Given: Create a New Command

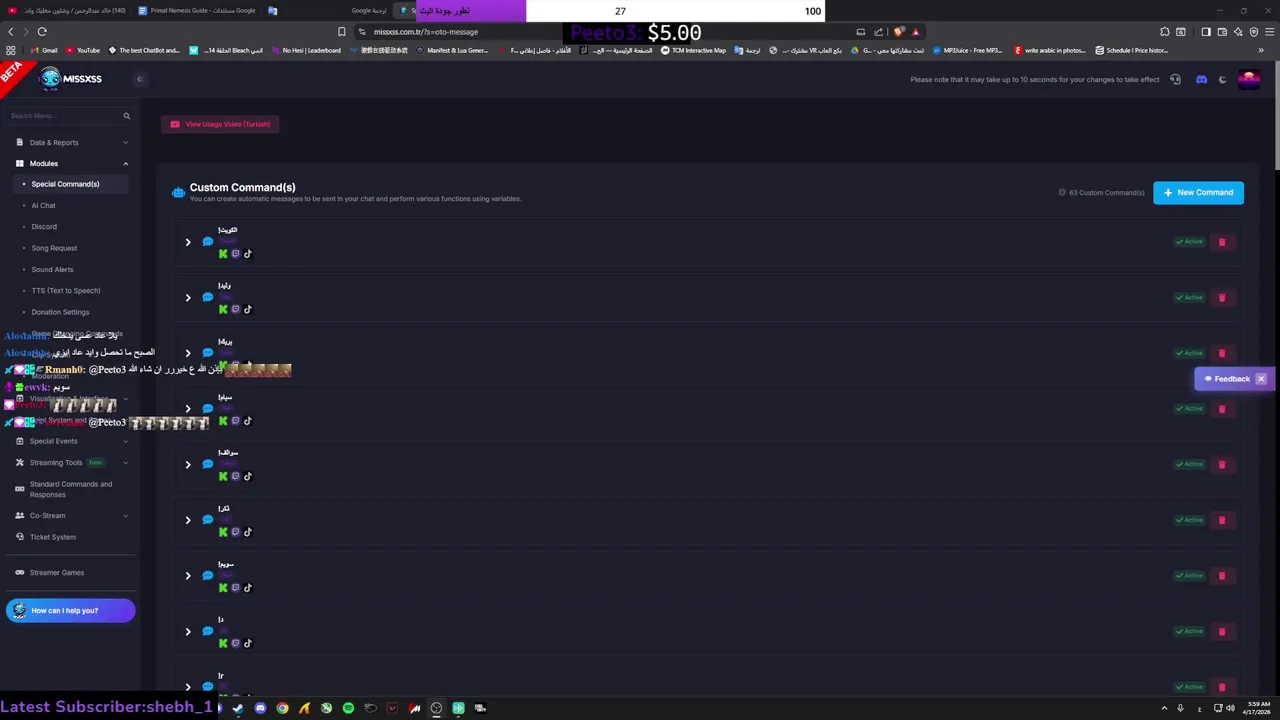Looking at the screenshot, I should tap(1198, 192).
